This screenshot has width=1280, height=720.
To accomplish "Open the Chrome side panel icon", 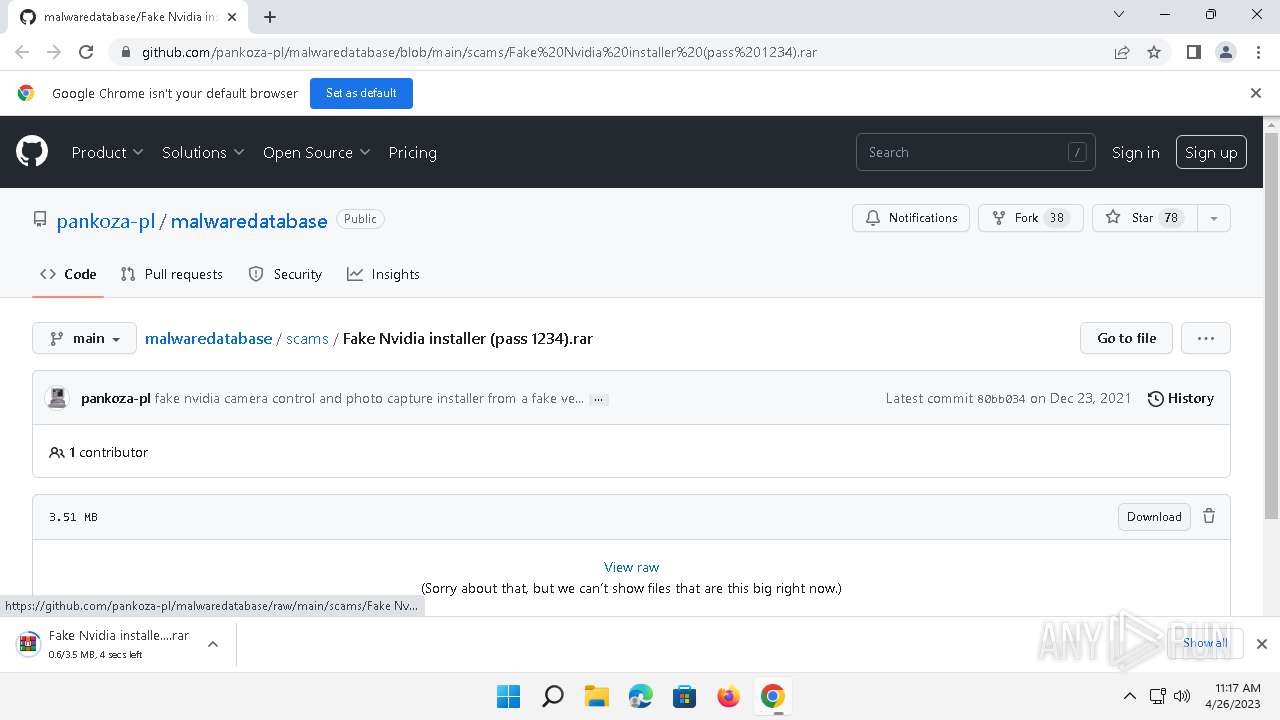I will pyautogui.click(x=1193, y=52).
